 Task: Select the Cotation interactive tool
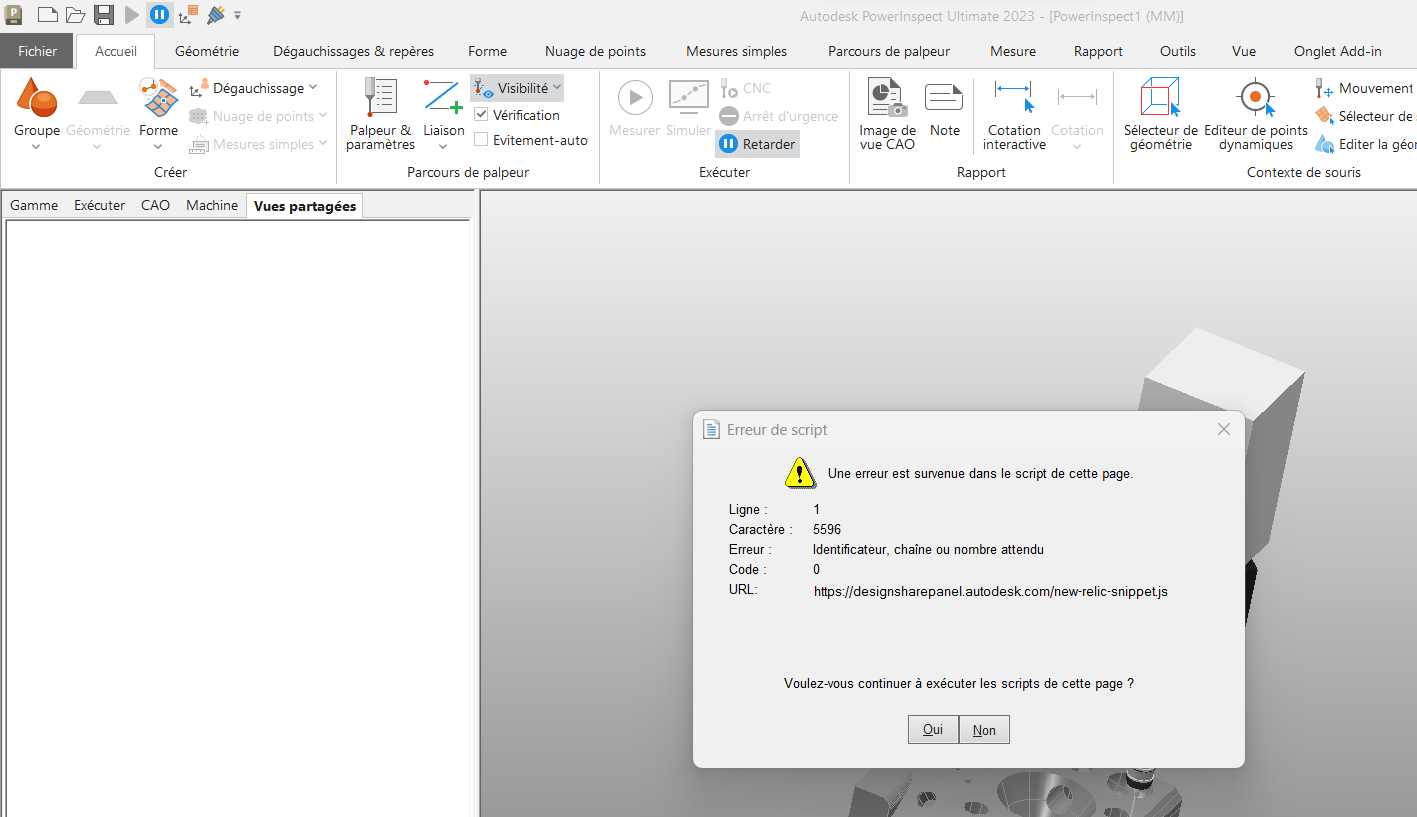pyautogui.click(x=1014, y=114)
